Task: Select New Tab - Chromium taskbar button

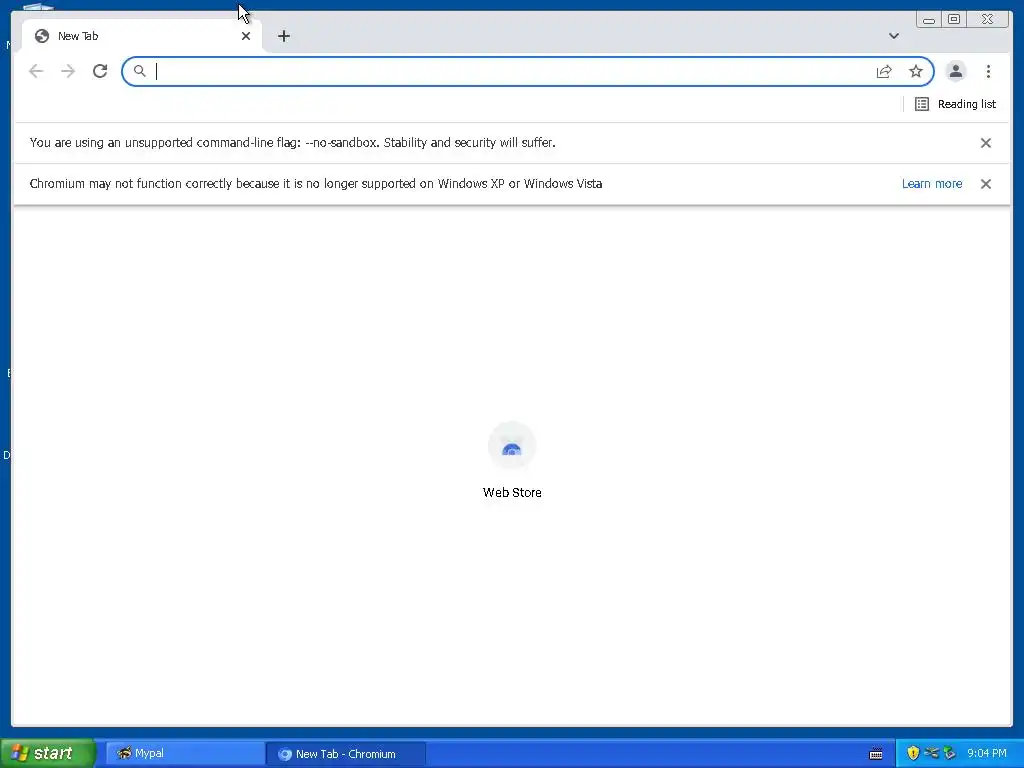Action: click(346, 754)
